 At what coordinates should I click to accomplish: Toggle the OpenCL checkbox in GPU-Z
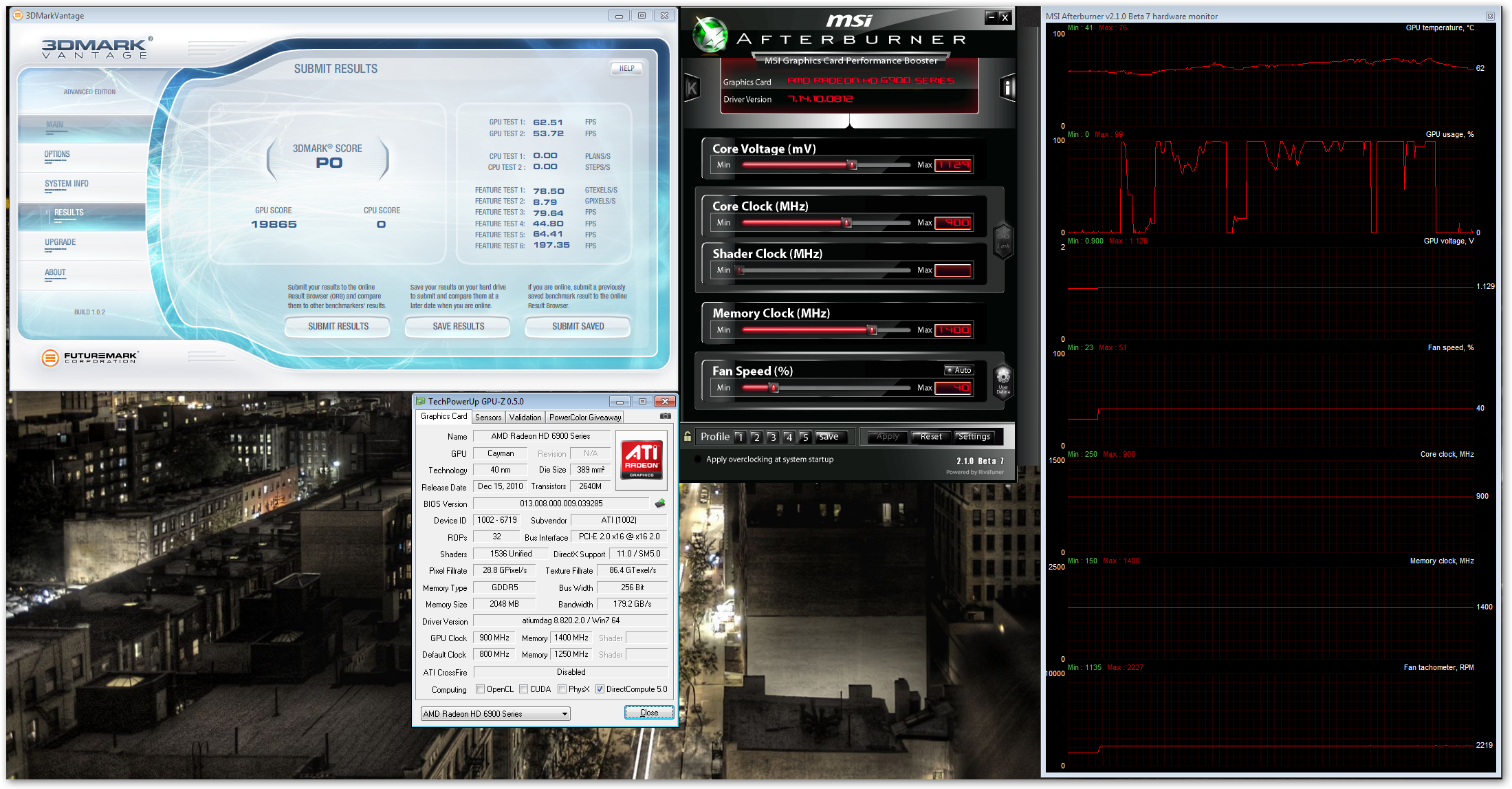pos(481,689)
